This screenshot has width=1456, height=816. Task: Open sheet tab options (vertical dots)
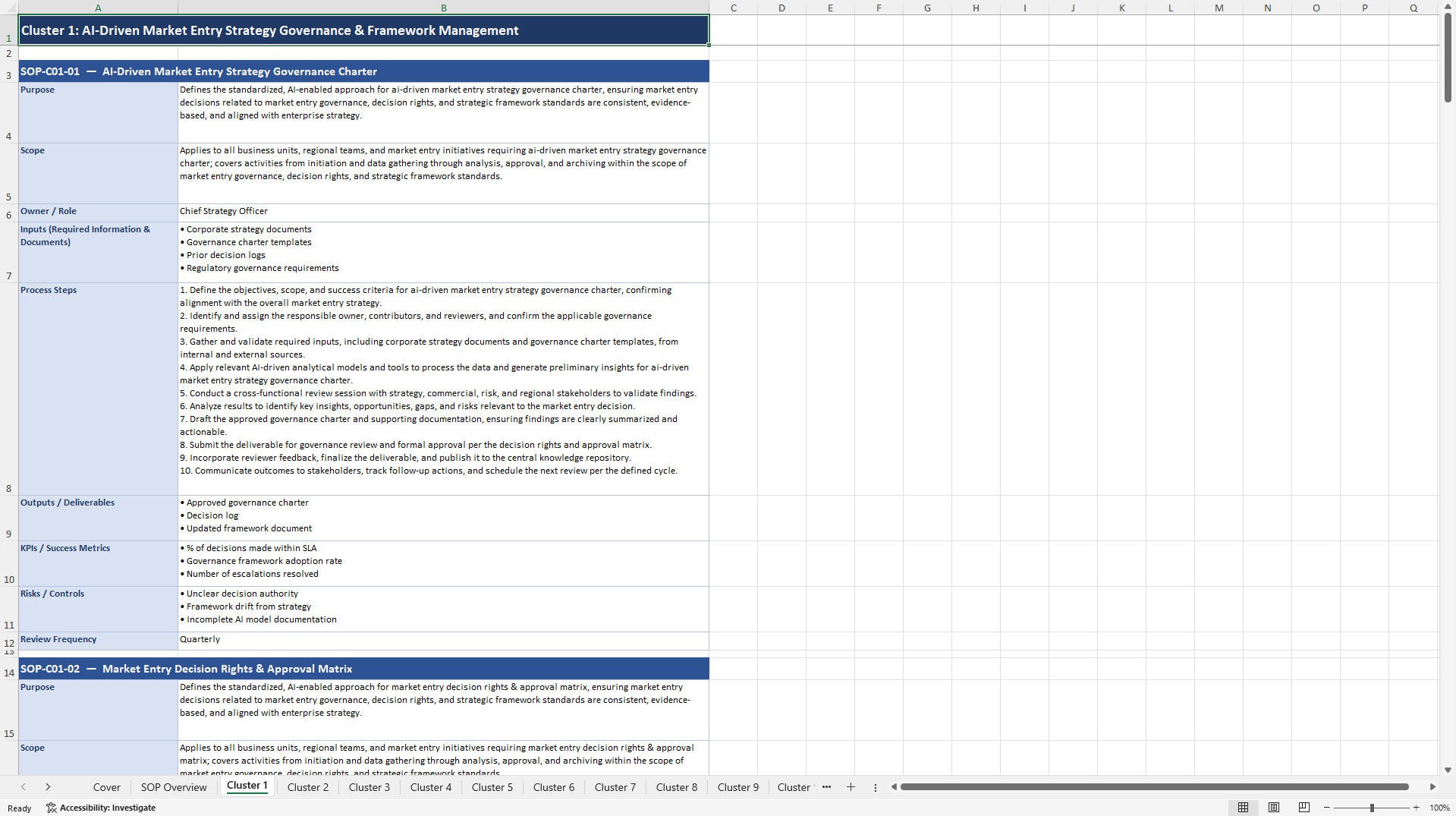(x=875, y=787)
